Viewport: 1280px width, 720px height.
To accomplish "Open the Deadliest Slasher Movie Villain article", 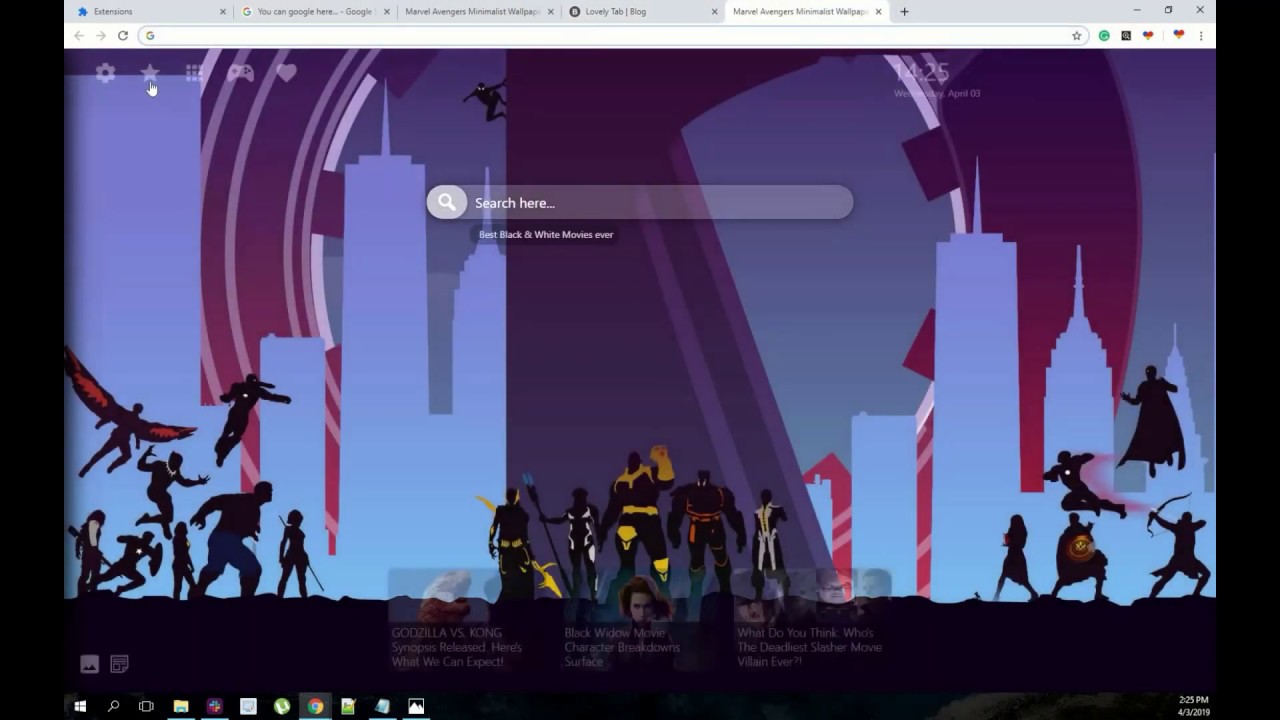I will pyautogui.click(x=810, y=647).
